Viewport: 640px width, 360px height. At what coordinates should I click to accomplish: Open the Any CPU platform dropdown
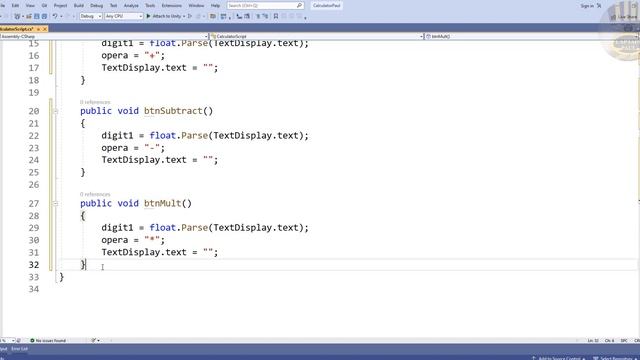pyautogui.click(x=124, y=16)
